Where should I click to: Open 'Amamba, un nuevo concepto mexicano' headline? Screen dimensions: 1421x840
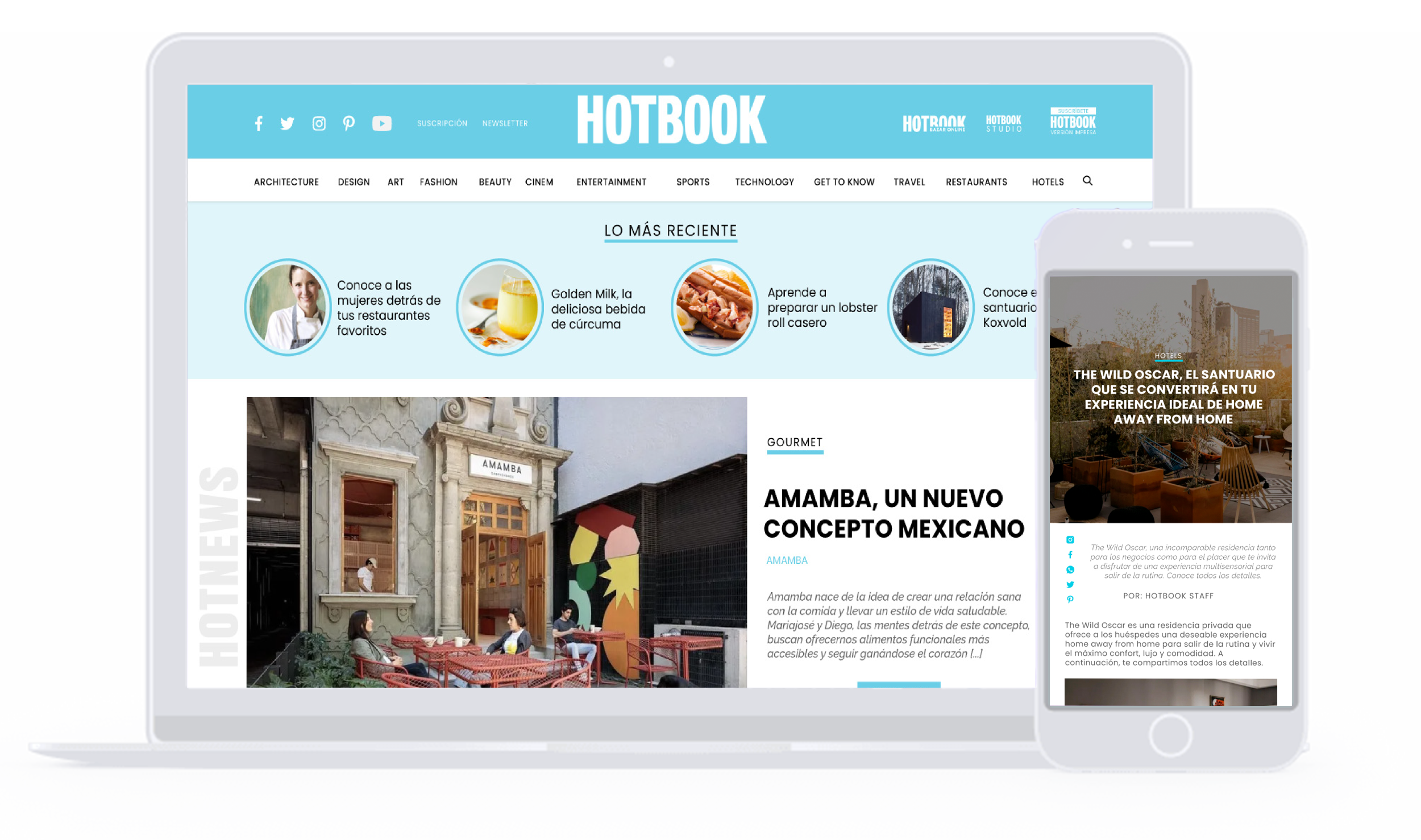[894, 514]
